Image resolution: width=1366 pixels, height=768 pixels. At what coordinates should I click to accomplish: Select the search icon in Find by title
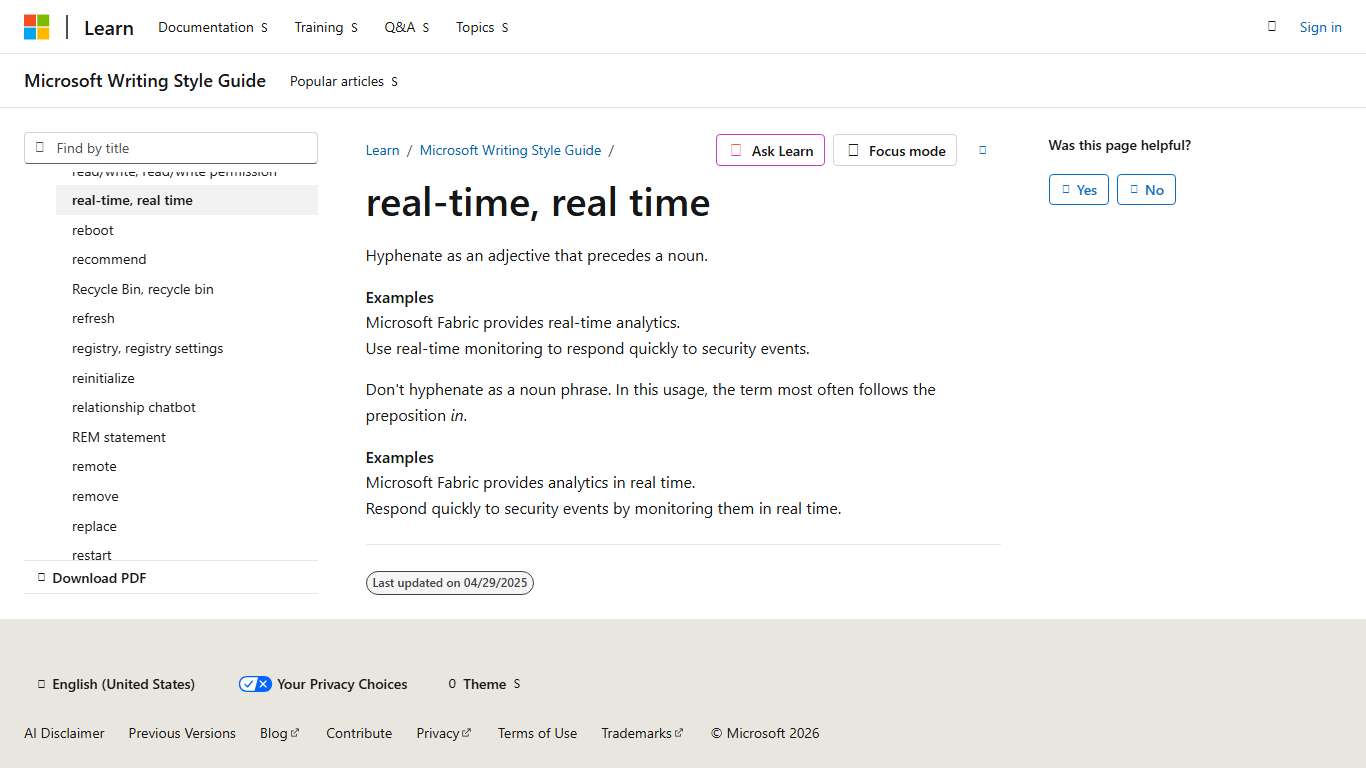coord(40,147)
